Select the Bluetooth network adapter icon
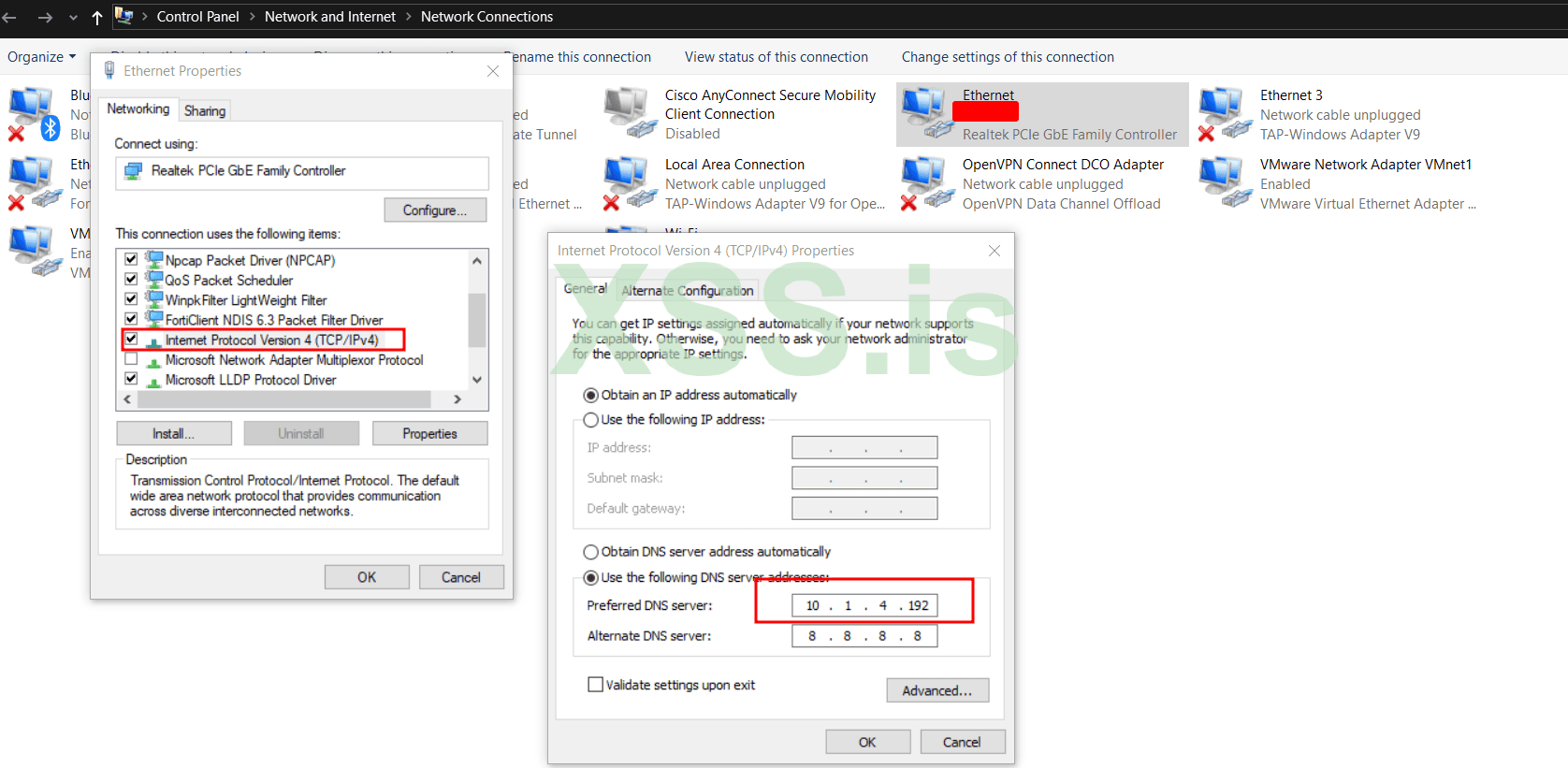Viewport: 1568px width, 768px height. point(34,113)
